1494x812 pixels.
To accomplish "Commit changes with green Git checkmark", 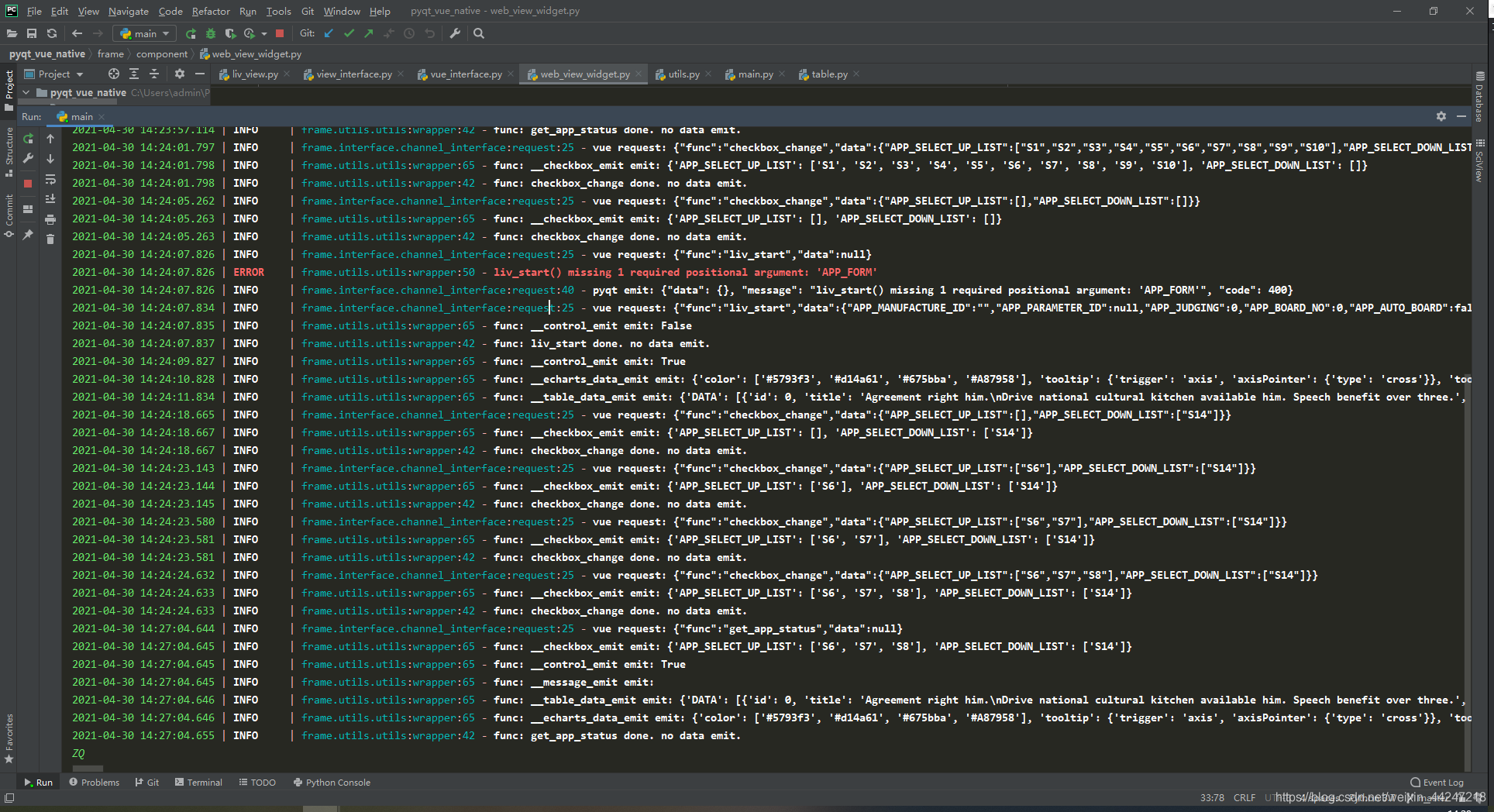I will click(x=349, y=33).
